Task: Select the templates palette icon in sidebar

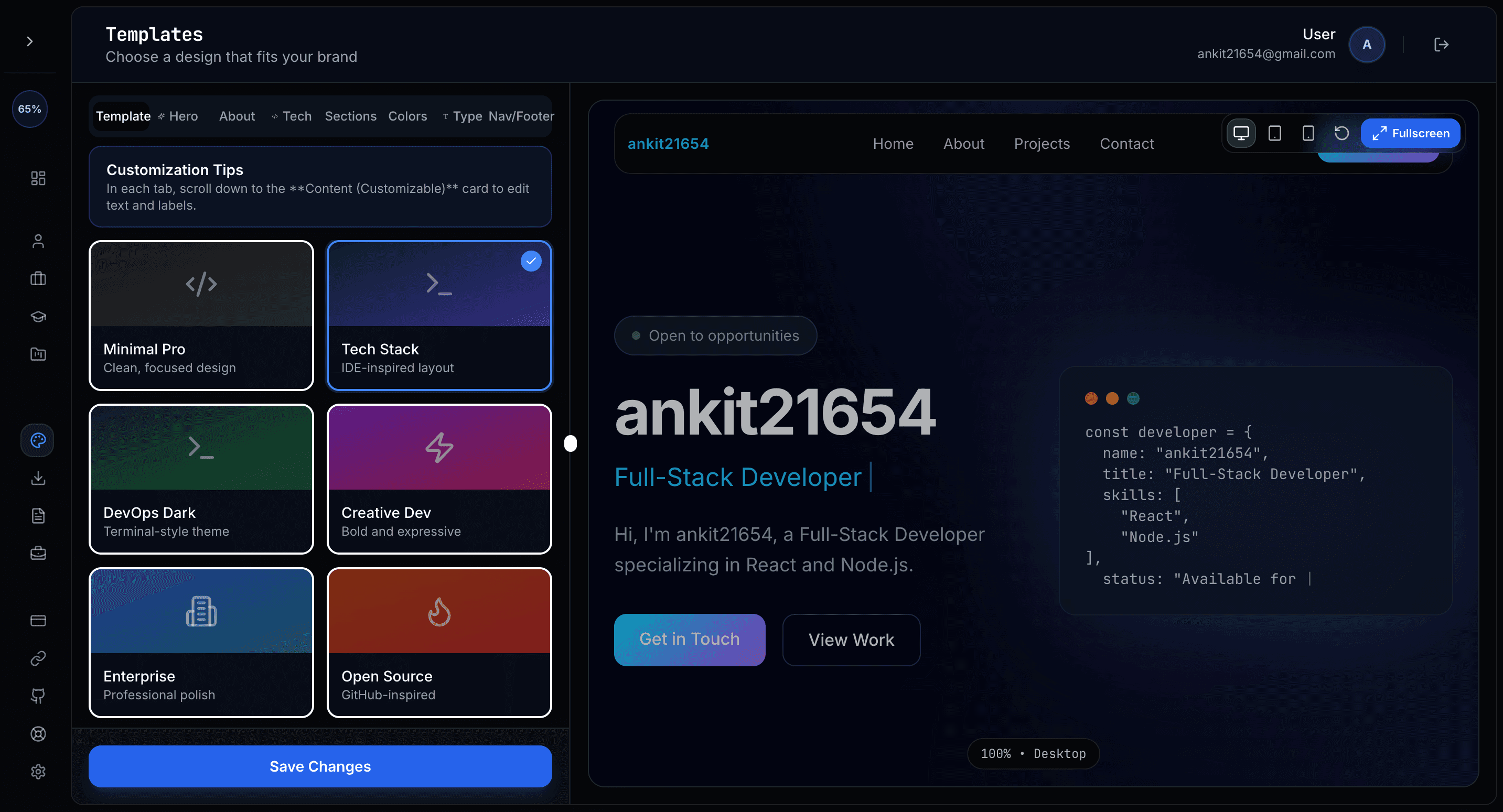Action: click(x=38, y=440)
